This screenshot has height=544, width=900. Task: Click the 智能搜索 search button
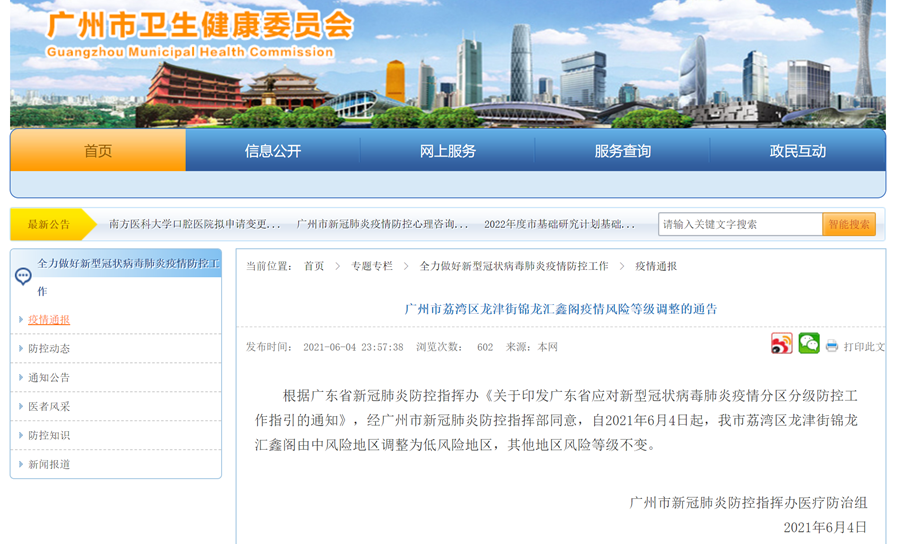click(x=849, y=224)
